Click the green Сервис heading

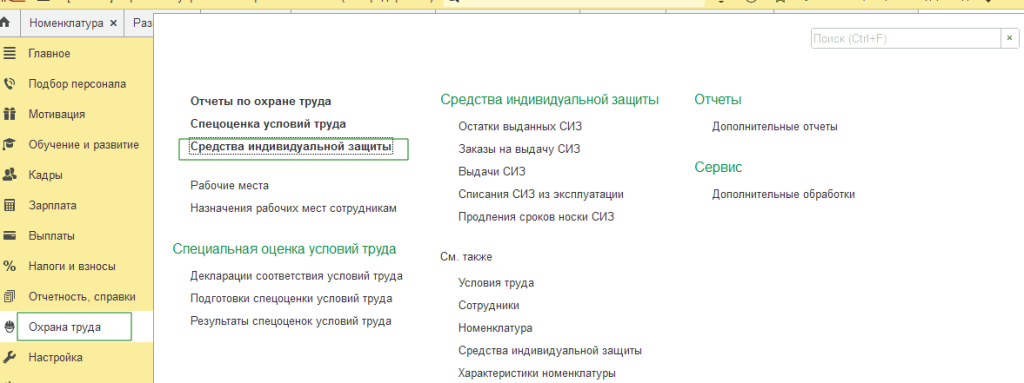pyautogui.click(x=718, y=167)
